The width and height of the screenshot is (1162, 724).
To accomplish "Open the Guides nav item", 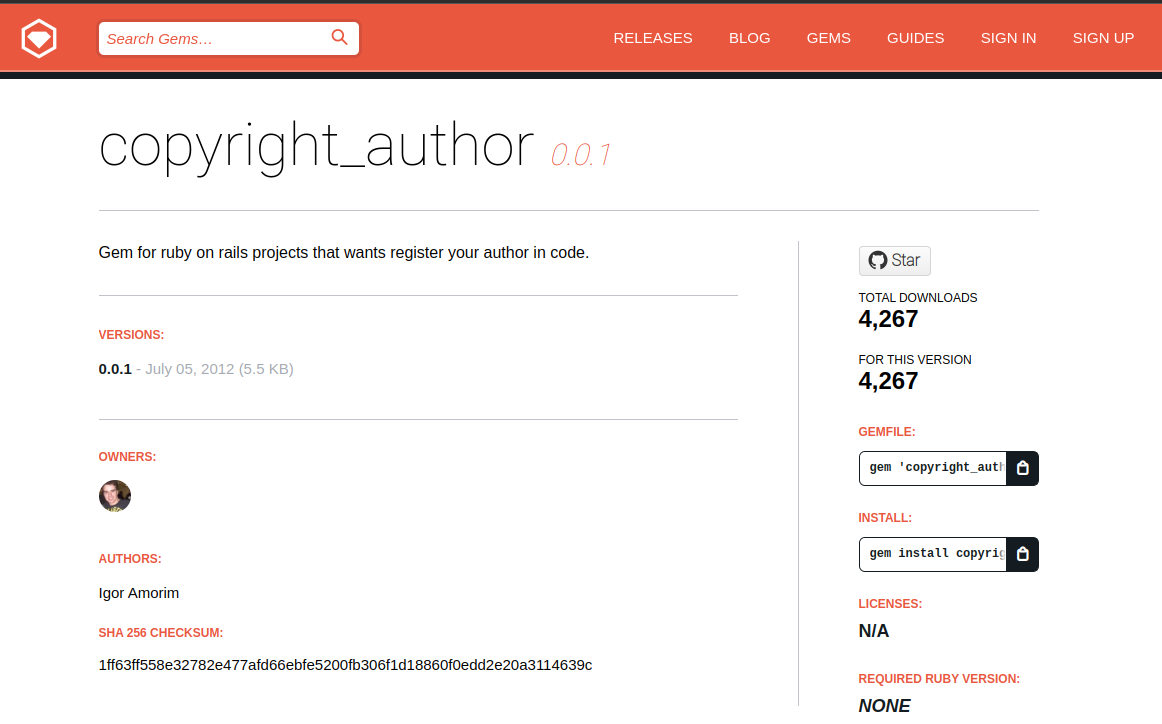I will pos(915,38).
